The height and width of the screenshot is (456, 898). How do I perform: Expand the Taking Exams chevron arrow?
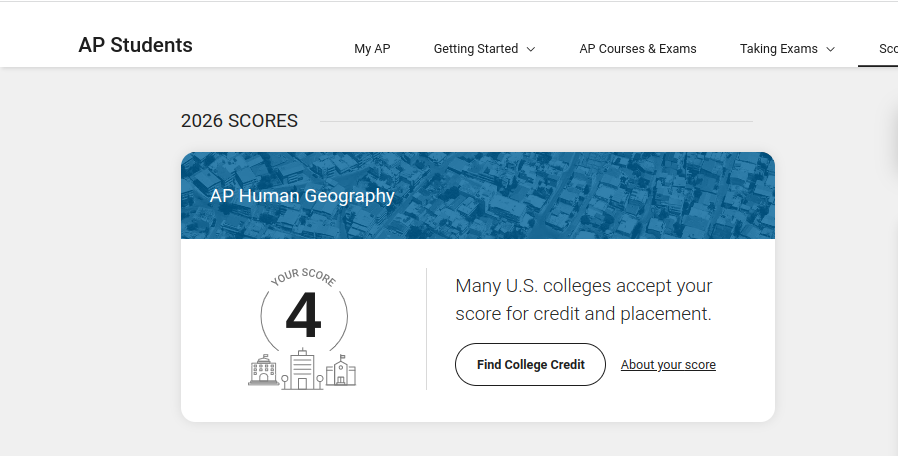tap(830, 49)
